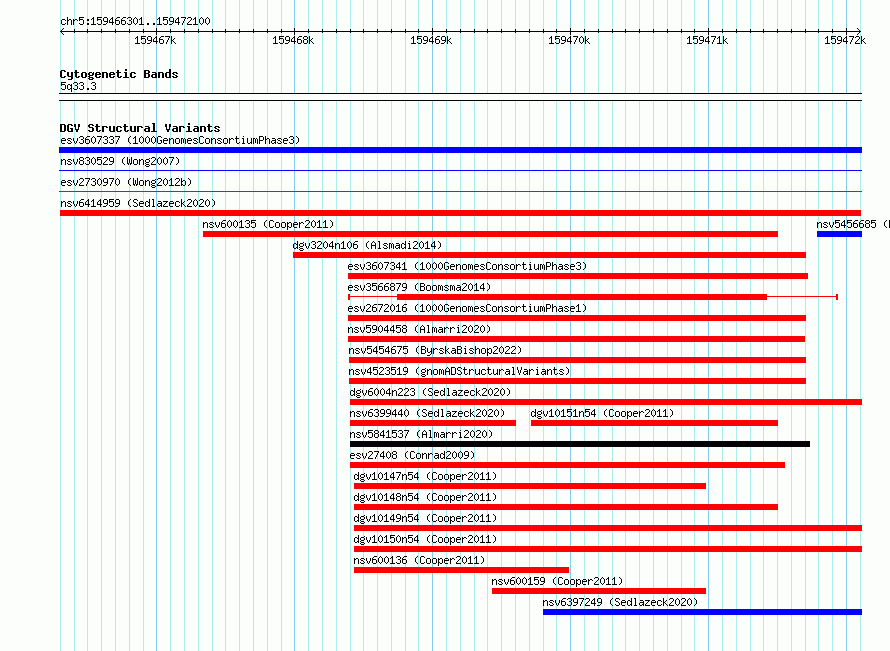
Task: Click the red nsv600159 variant bar
Action: coord(598,591)
